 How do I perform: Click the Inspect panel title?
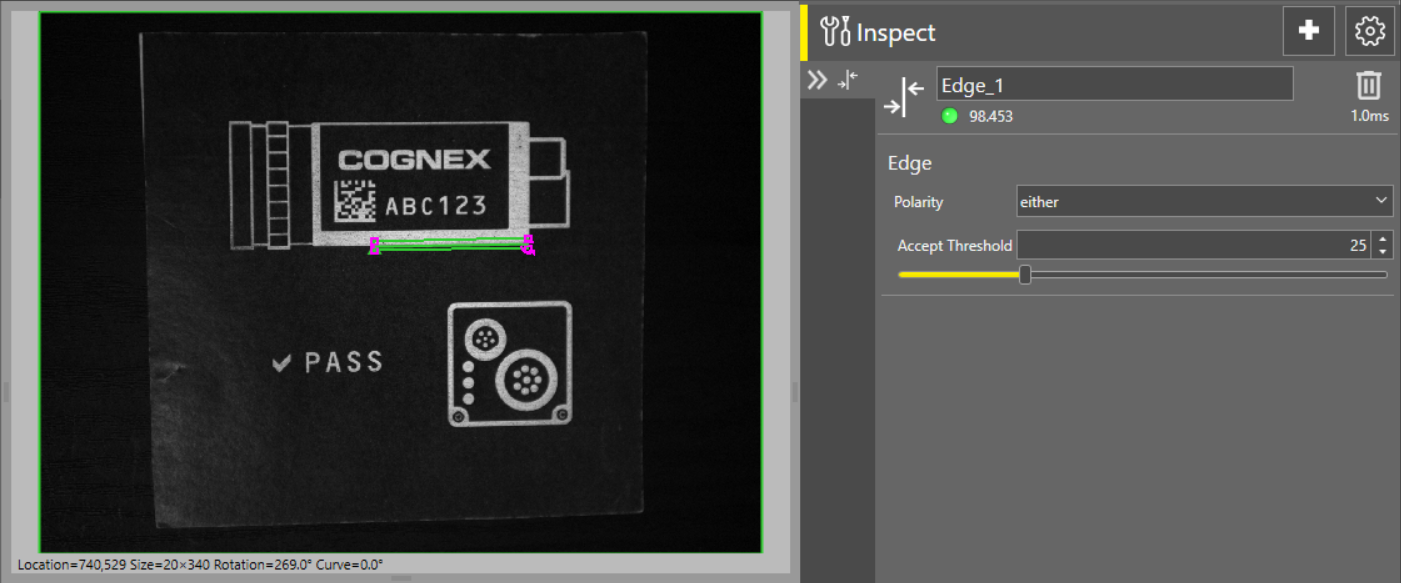pos(896,32)
